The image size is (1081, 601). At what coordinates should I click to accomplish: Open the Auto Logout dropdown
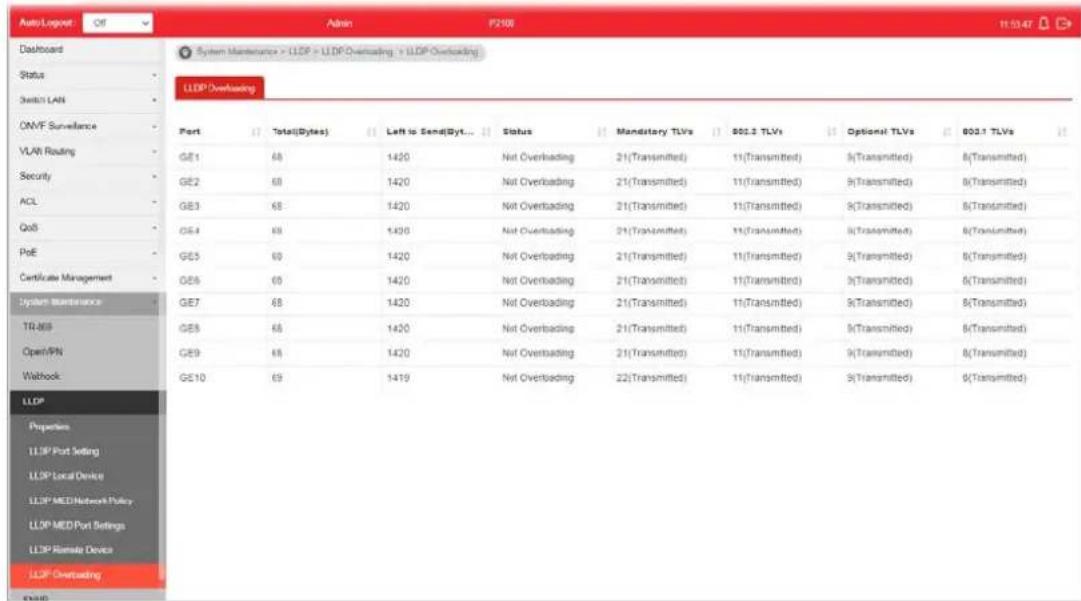pos(118,23)
